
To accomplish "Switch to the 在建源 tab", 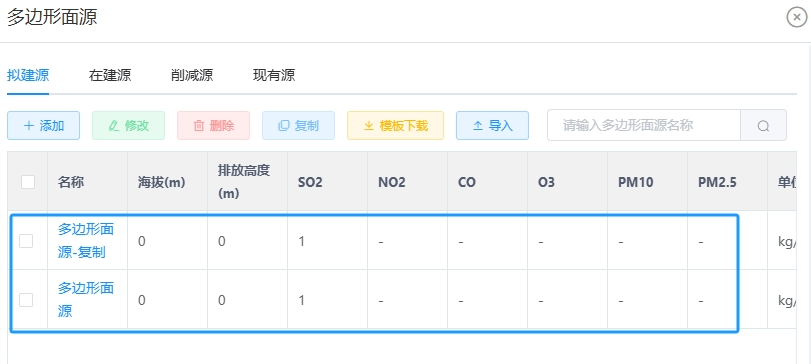I will 110,75.
